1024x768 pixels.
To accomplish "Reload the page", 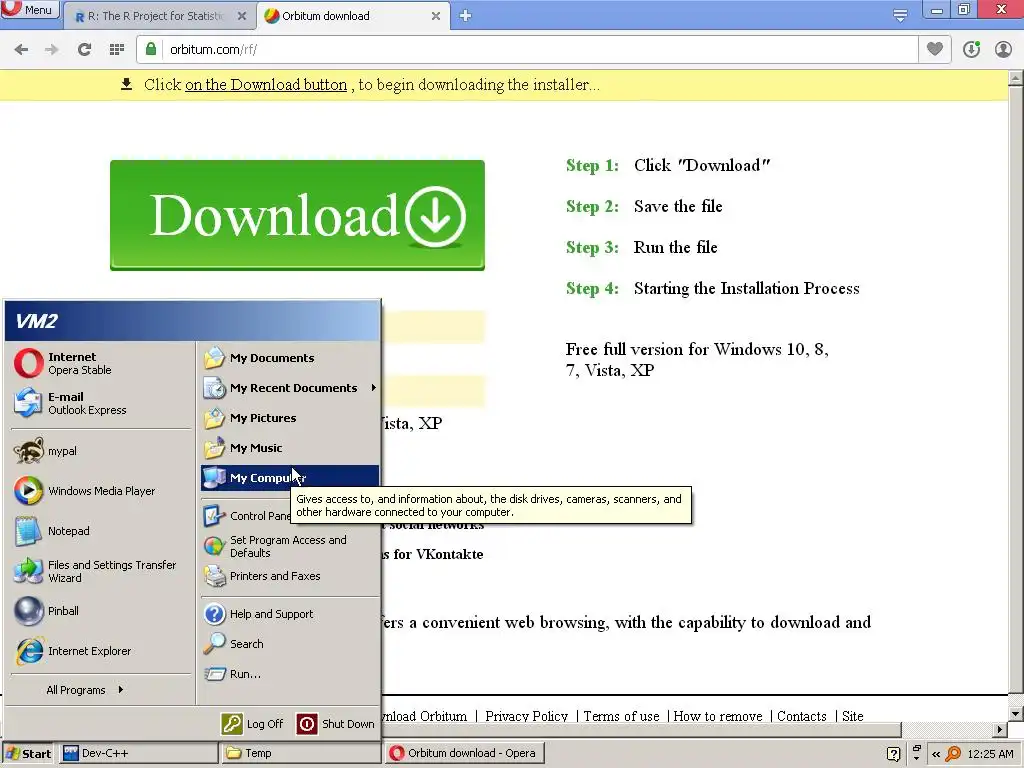I will pyautogui.click(x=84, y=50).
